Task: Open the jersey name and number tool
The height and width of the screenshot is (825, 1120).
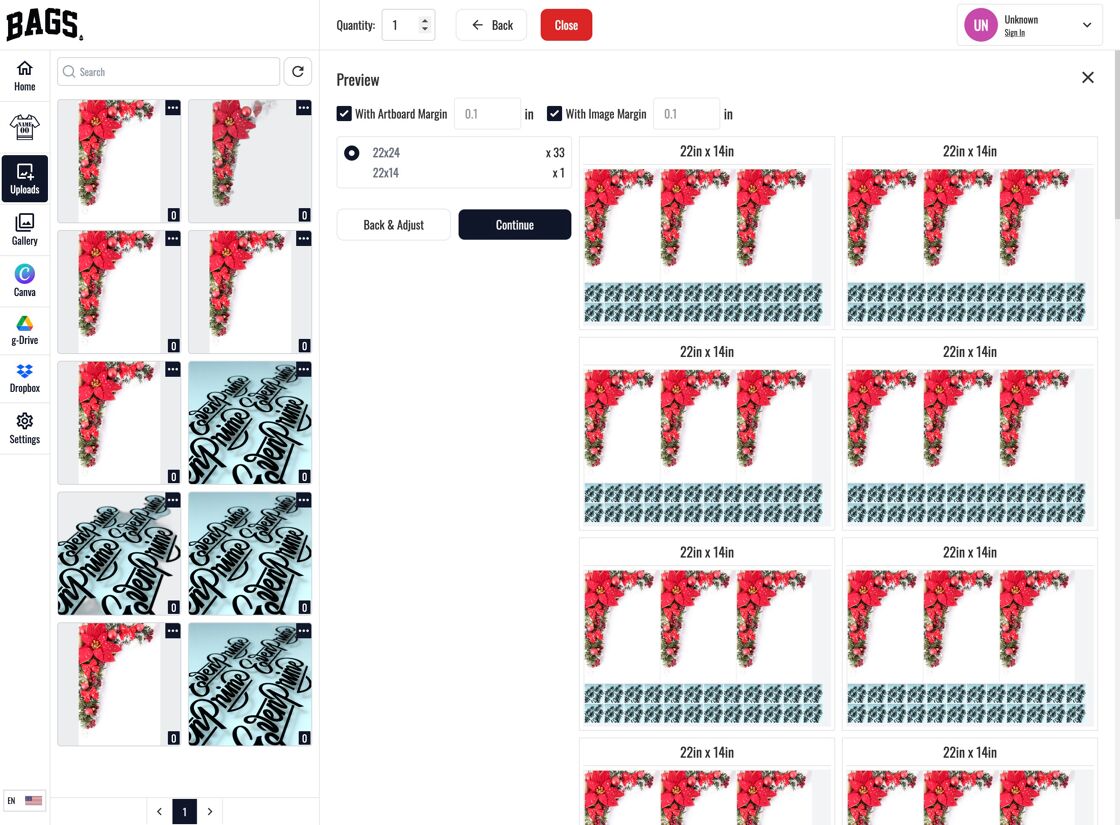Action: pos(24,127)
